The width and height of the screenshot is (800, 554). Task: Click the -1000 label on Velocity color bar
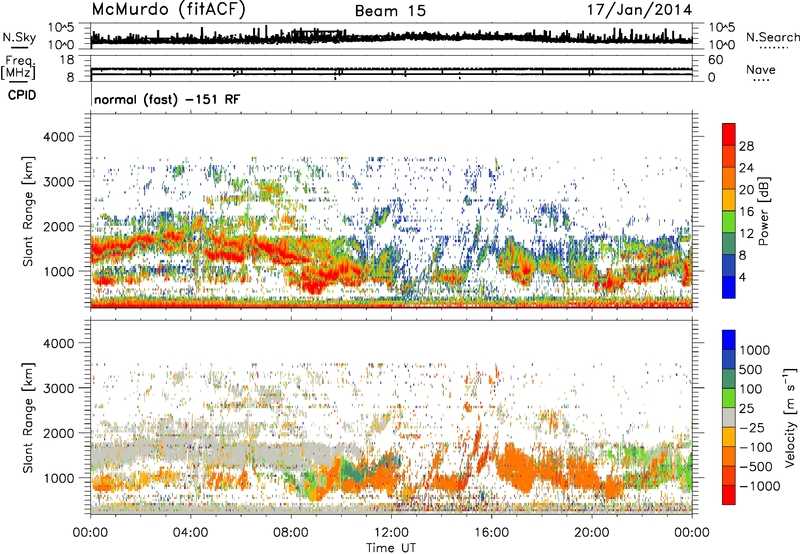[x=760, y=486]
